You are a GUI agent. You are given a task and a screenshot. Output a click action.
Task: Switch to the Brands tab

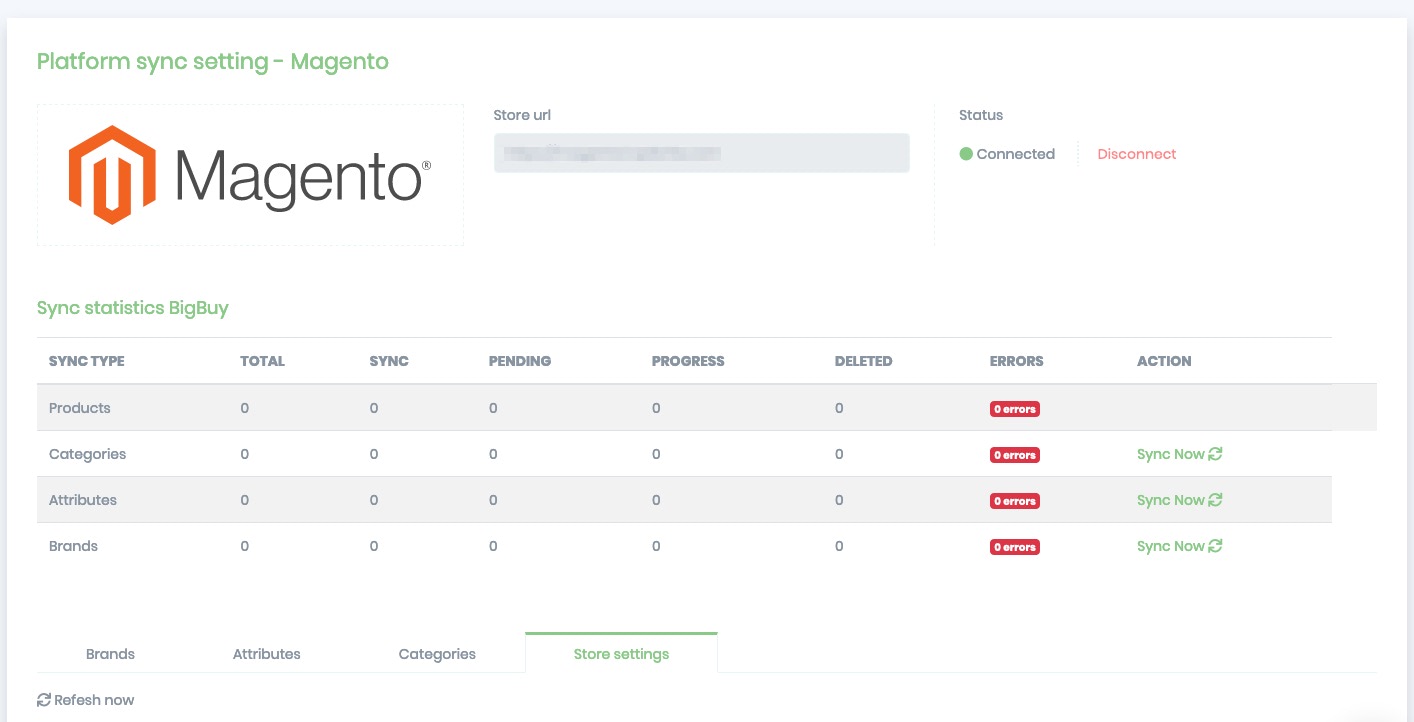pyautogui.click(x=110, y=654)
